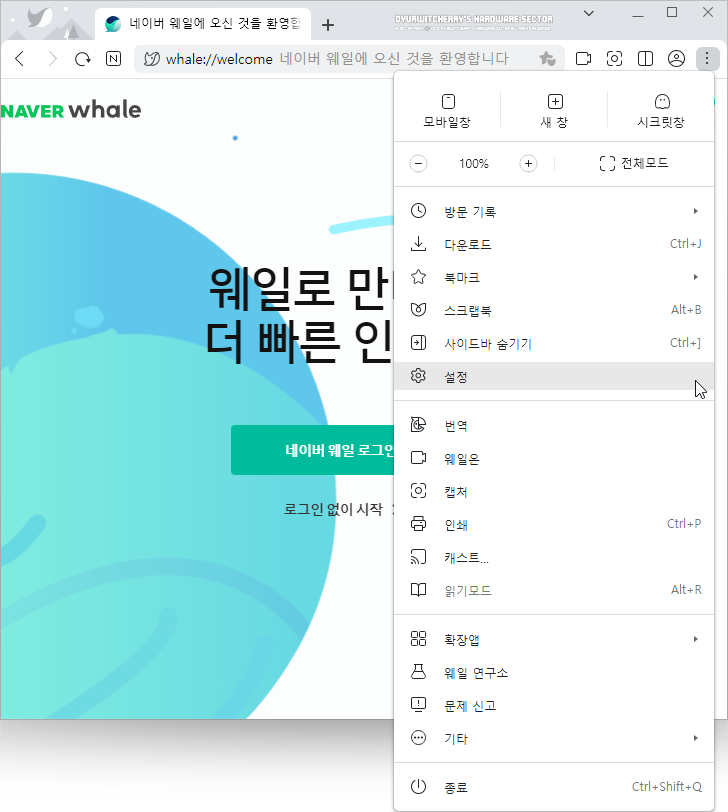Go back with the browser back arrow
Viewport: 728px width, 812px height.
coord(20,59)
